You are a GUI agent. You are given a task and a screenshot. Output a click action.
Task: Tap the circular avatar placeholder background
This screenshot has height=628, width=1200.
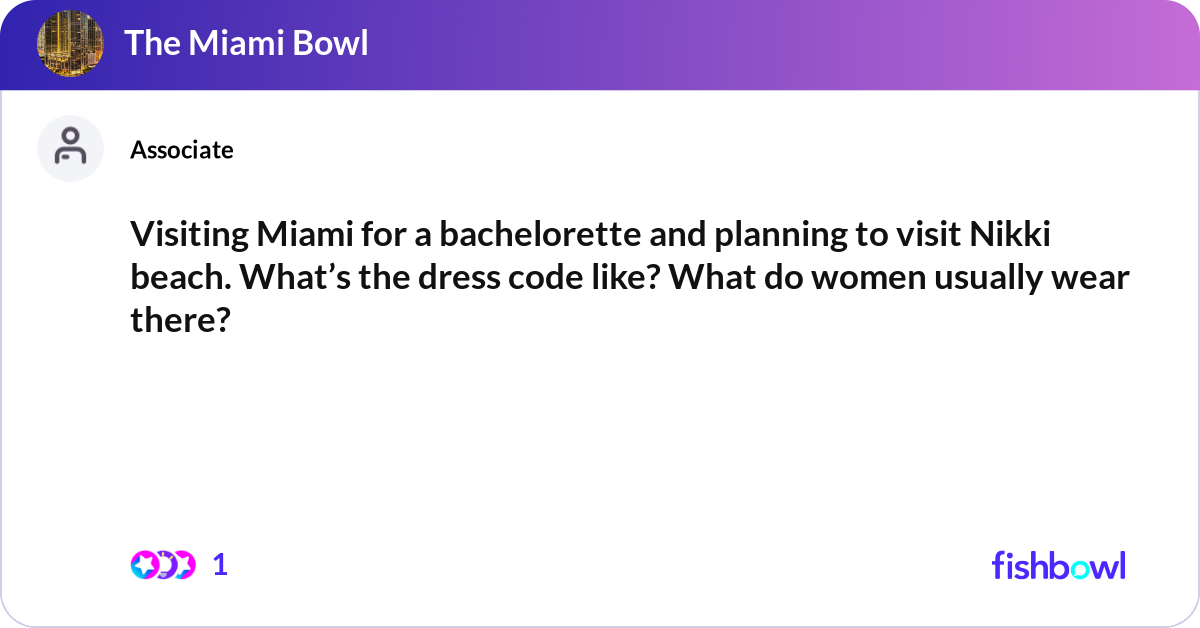coord(70,148)
